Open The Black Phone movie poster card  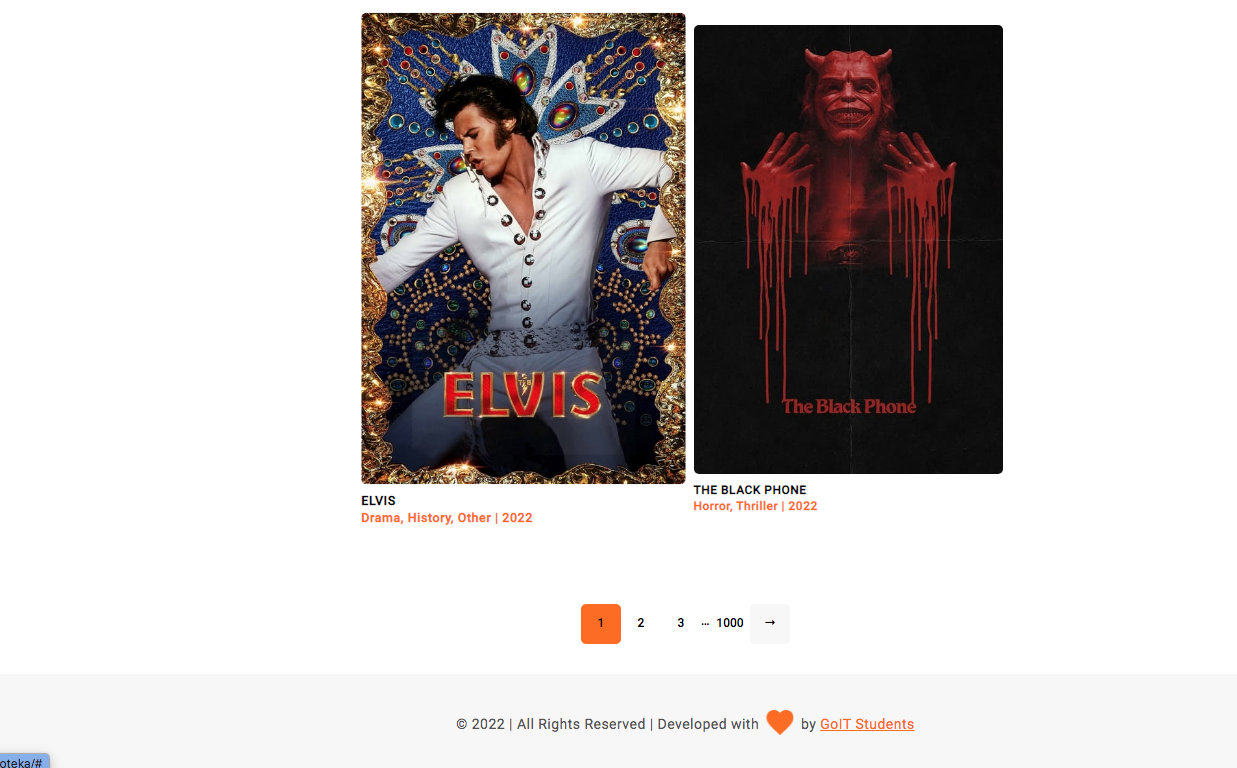pos(848,249)
